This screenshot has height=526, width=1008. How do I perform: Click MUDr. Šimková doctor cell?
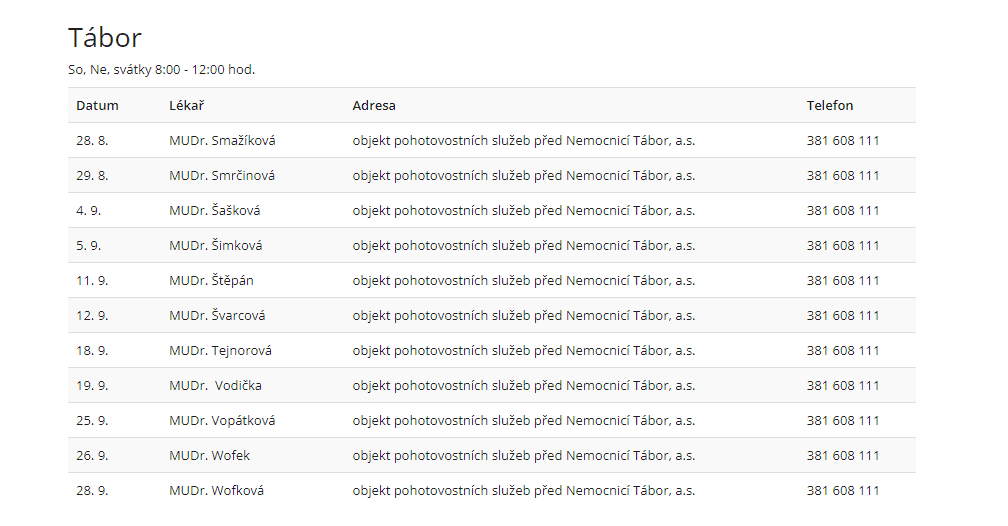pyautogui.click(x=216, y=246)
